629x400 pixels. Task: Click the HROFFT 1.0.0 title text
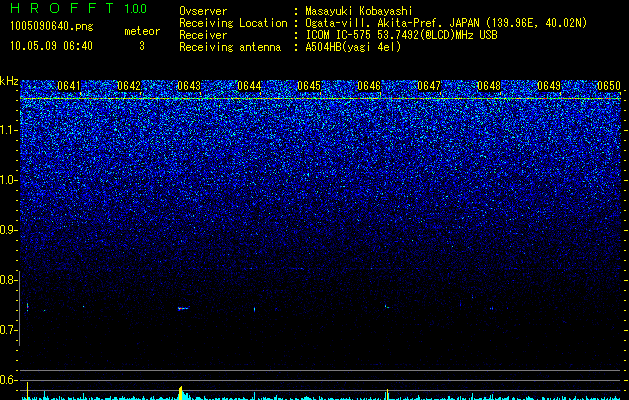(79, 8)
